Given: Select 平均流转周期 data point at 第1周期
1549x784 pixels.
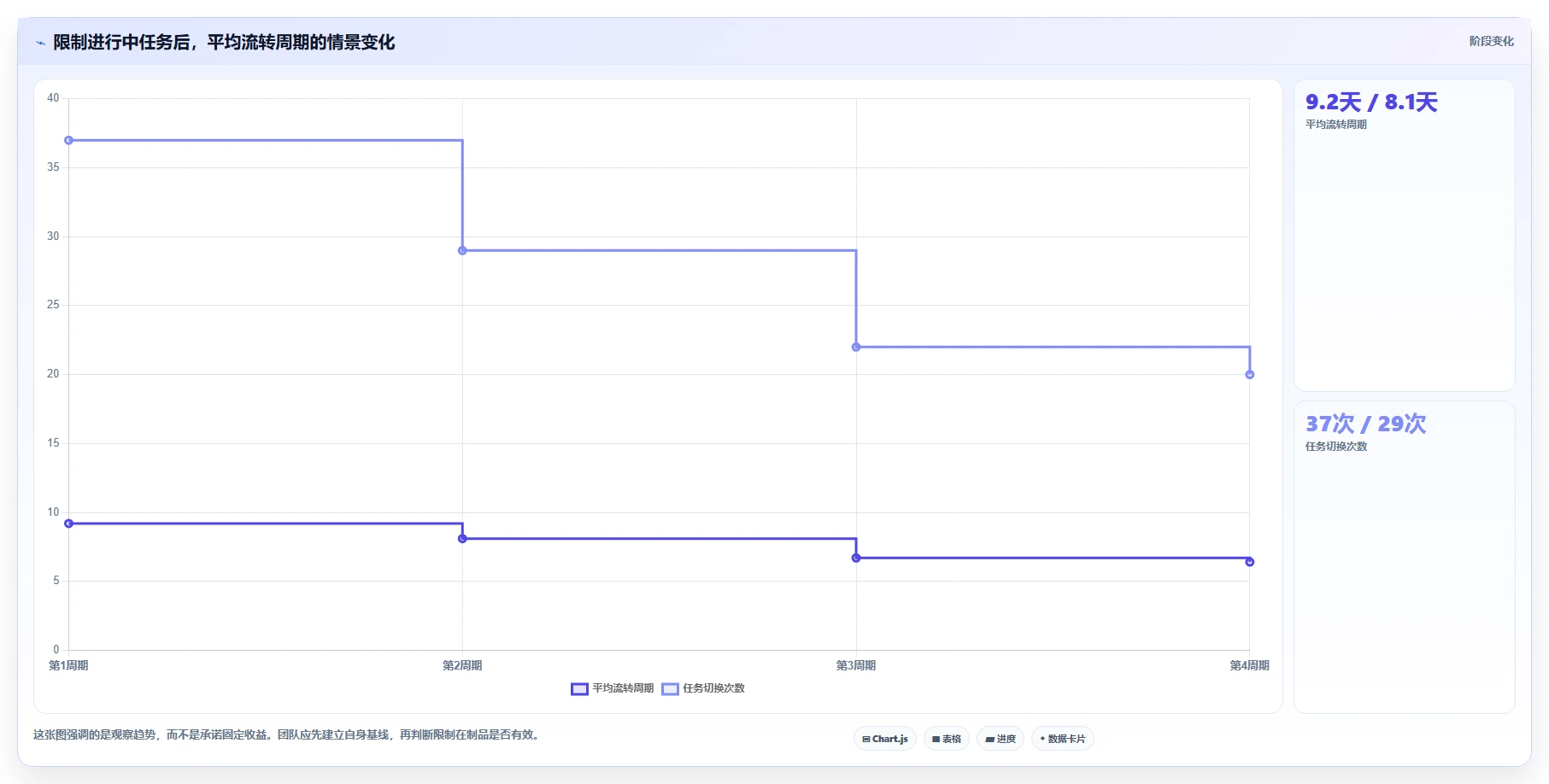Looking at the screenshot, I should pyautogui.click(x=69, y=524).
